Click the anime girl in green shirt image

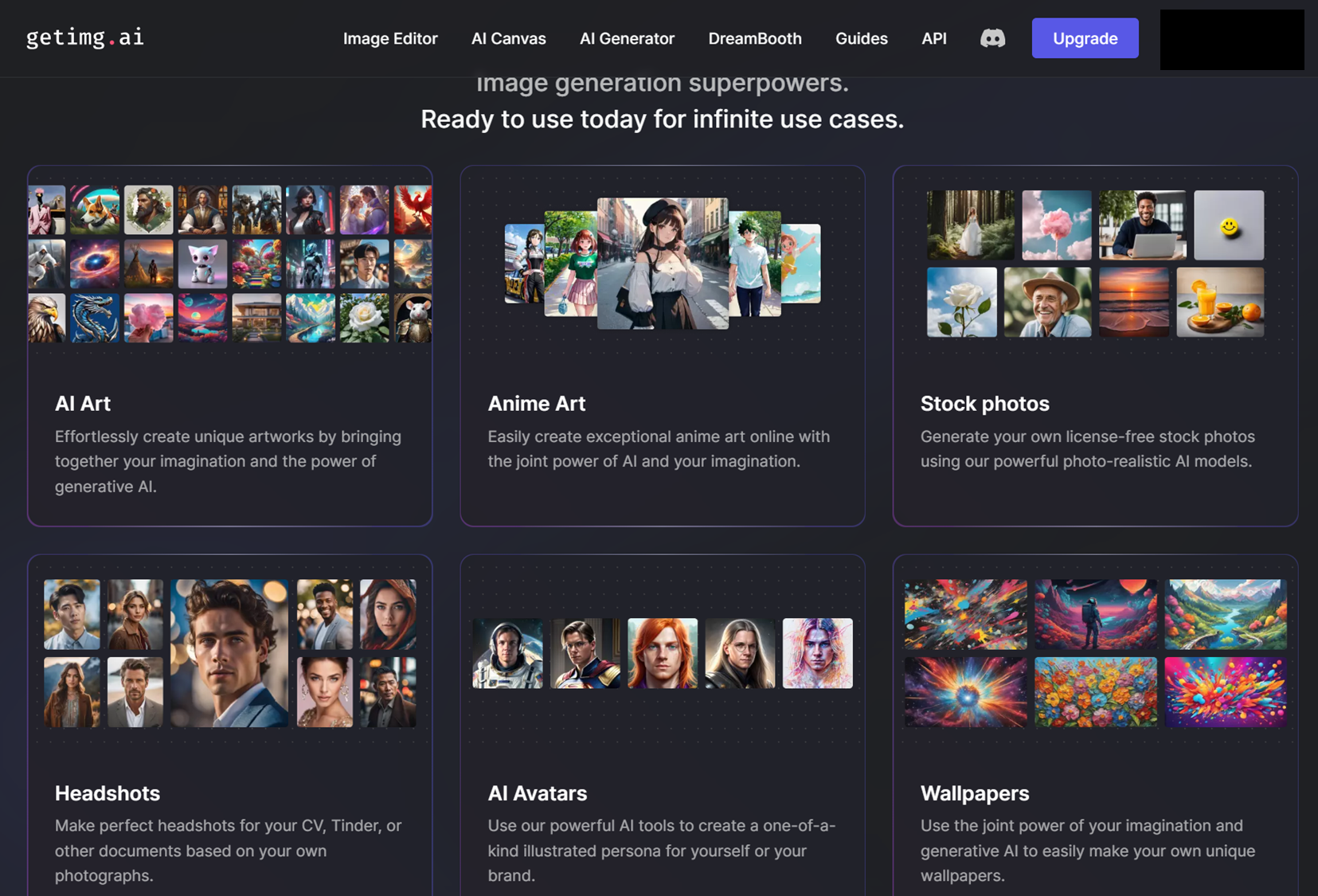click(571, 264)
